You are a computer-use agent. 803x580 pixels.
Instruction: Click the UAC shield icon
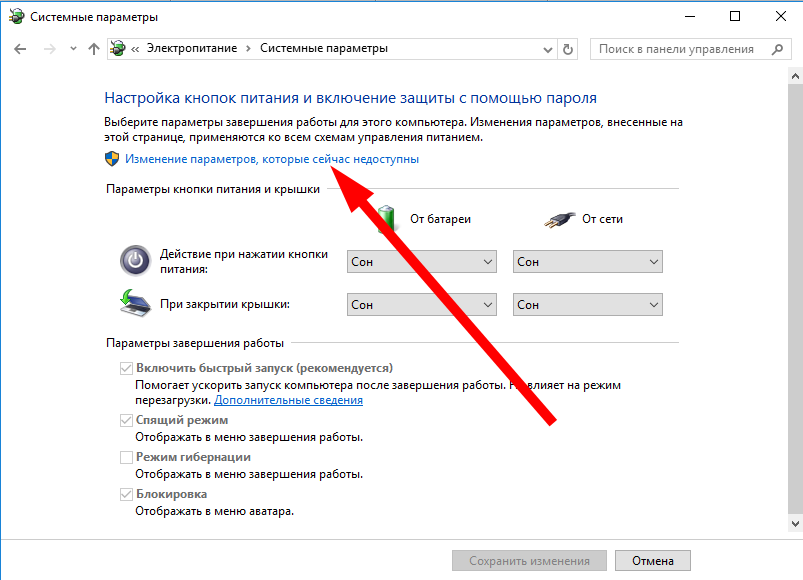[x=112, y=159]
